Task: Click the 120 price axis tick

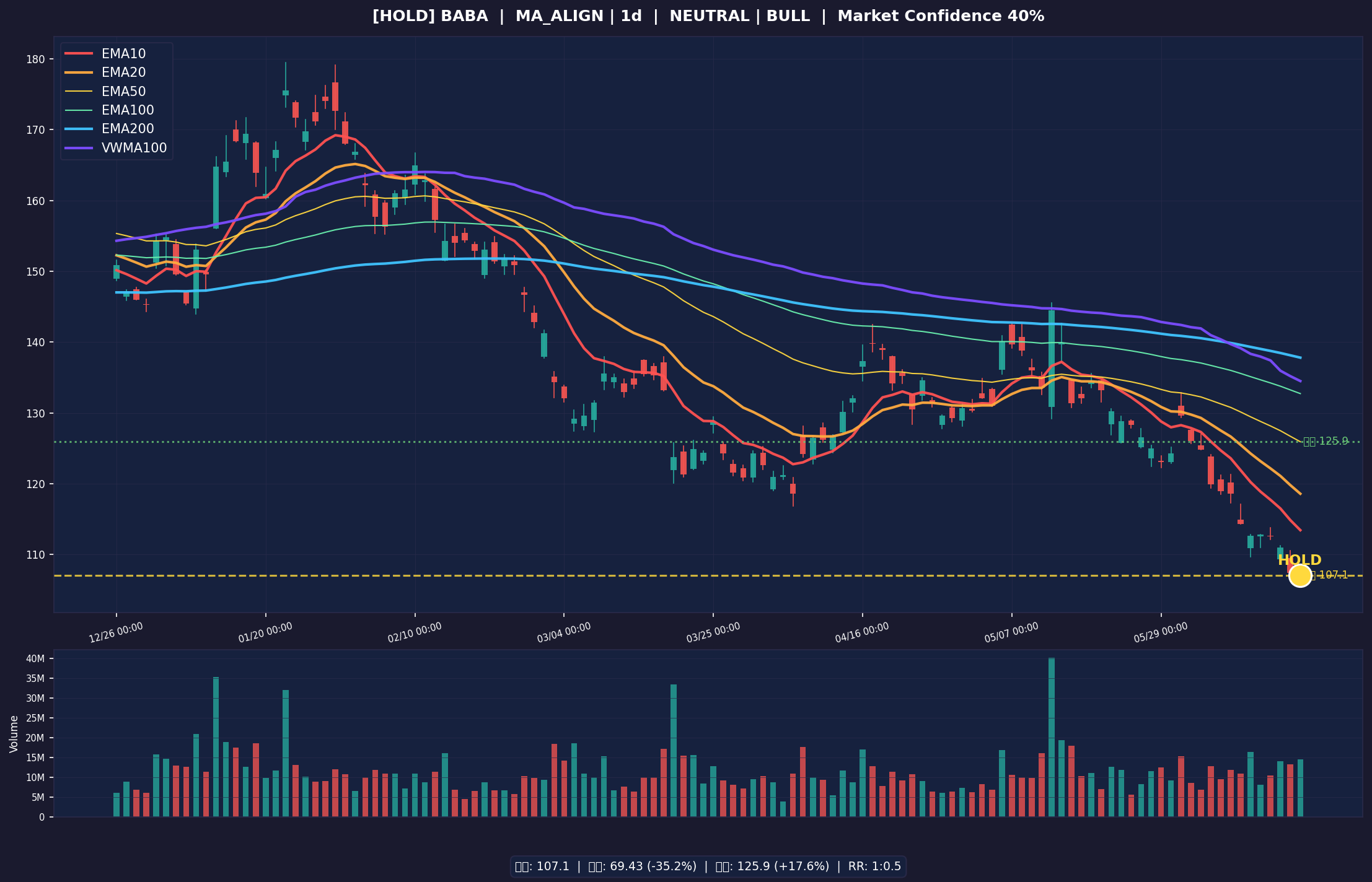Action: coord(36,484)
